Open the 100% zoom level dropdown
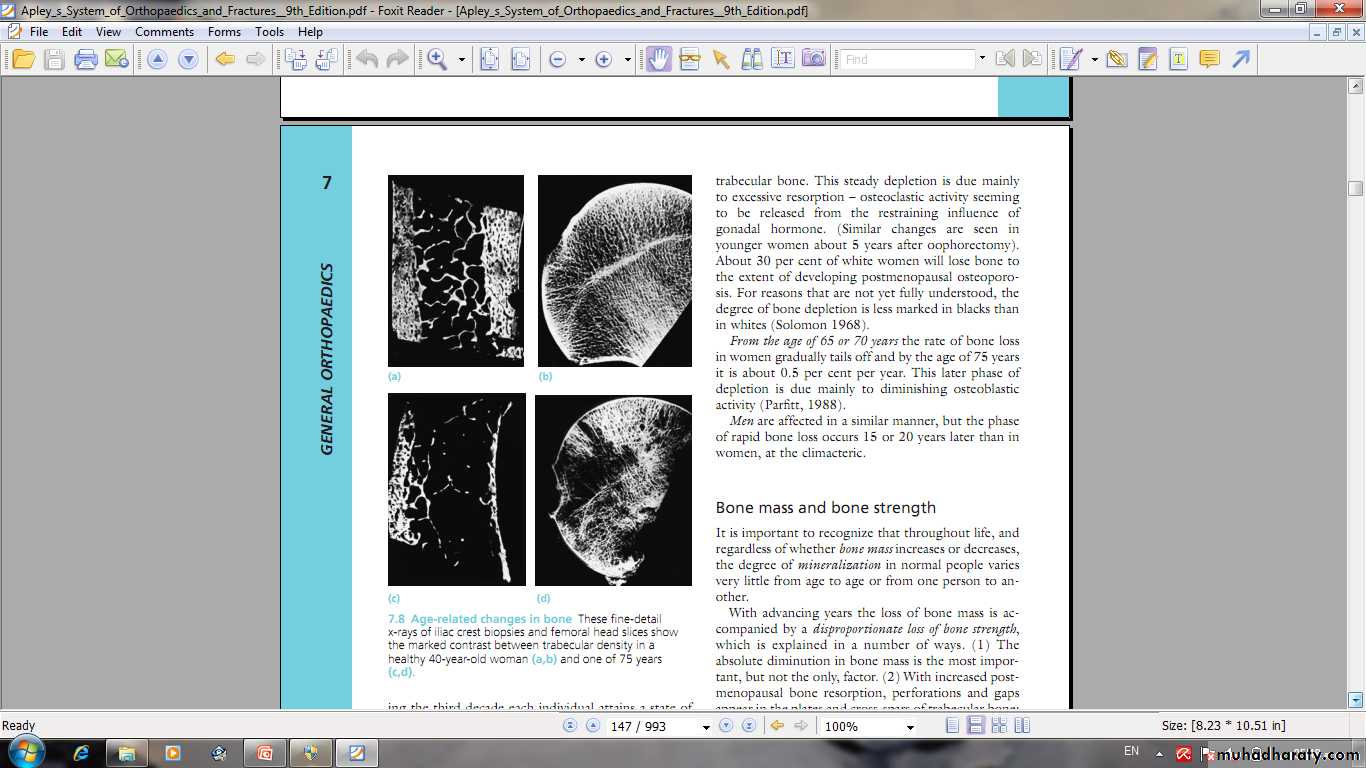Image resolution: width=1366 pixels, height=768 pixels. 910,727
